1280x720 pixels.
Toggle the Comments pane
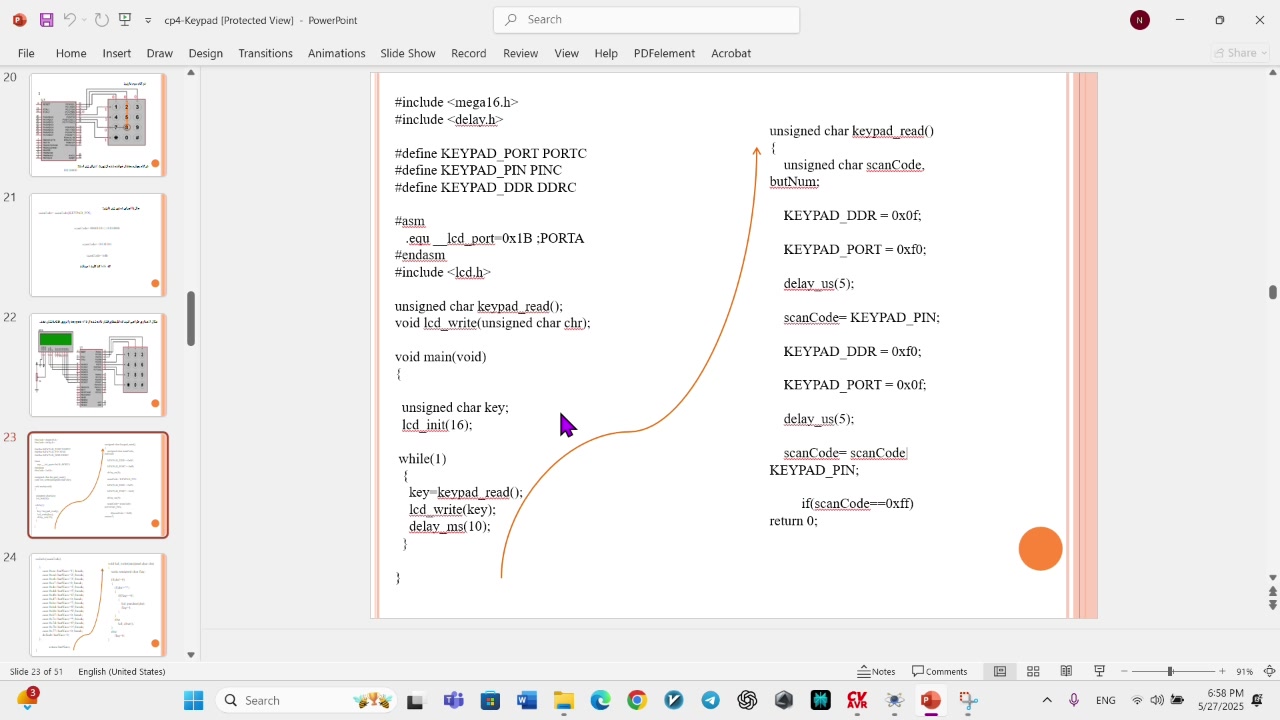[x=939, y=672]
